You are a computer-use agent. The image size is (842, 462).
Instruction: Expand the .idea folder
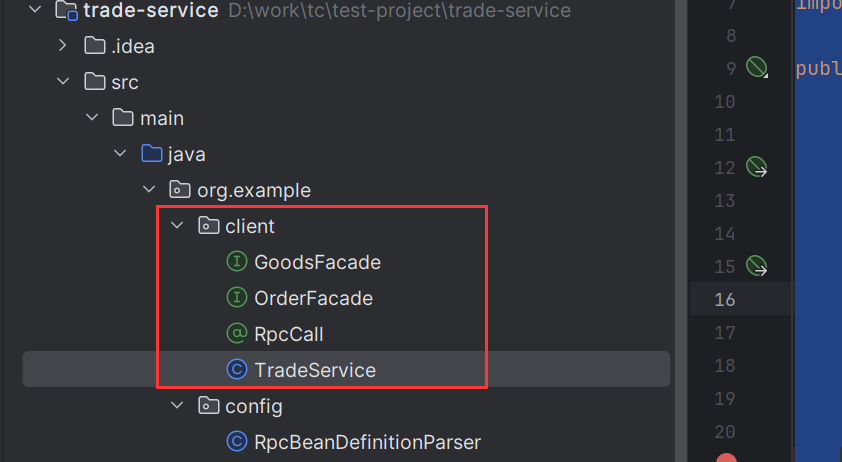(x=62, y=46)
